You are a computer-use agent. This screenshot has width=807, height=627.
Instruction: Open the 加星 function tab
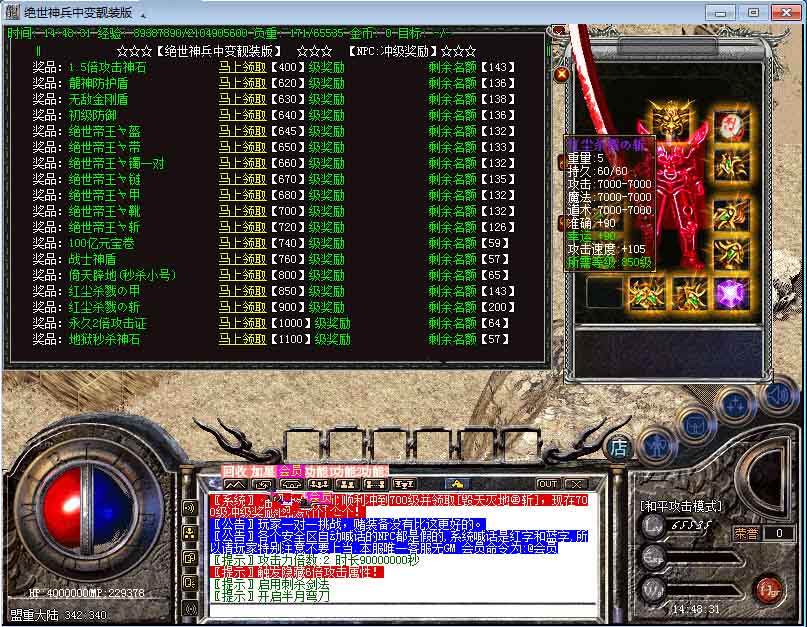click(x=262, y=472)
